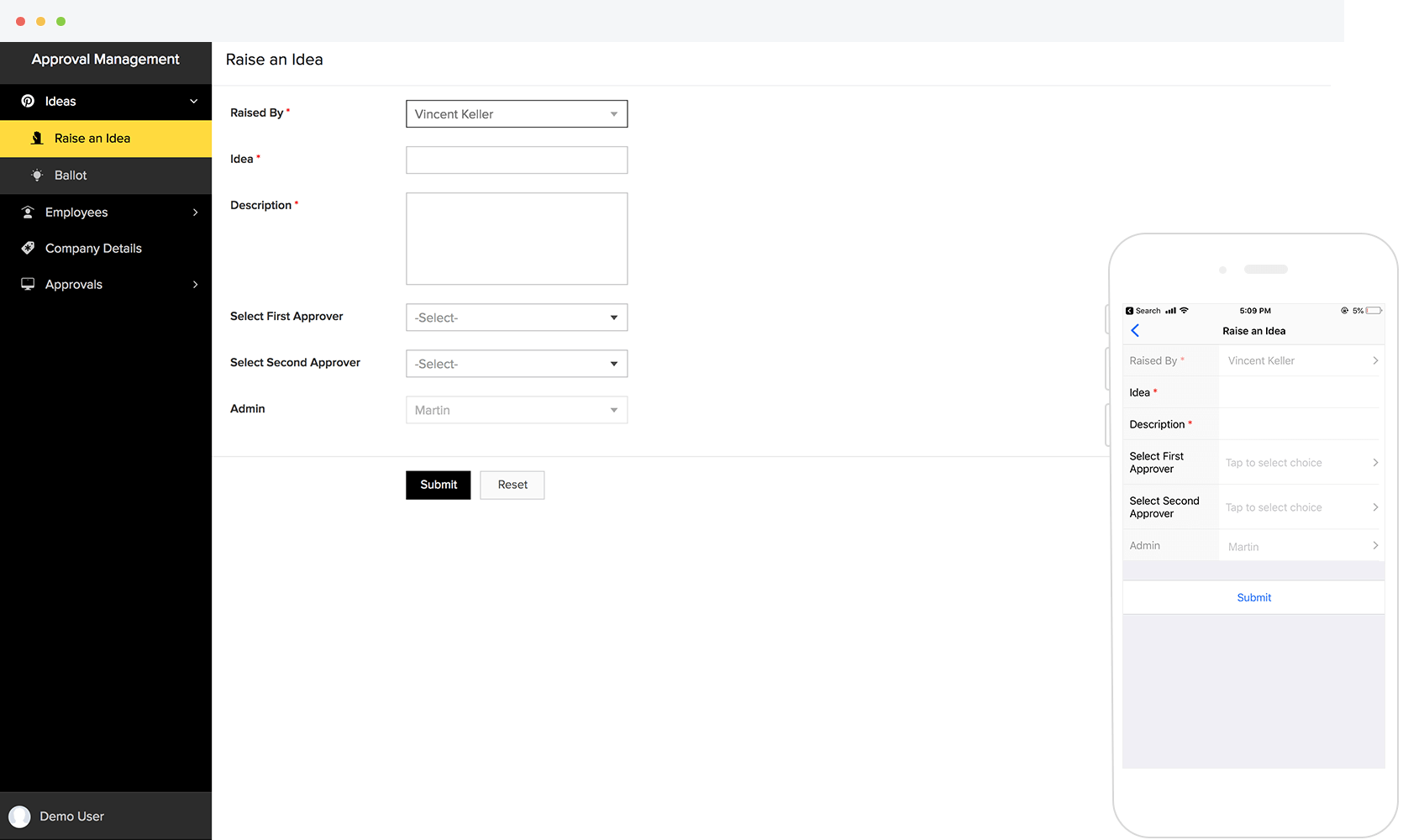The height and width of the screenshot is (840, 1403).
Task: Click the Approvals monitor icon
Action: coord(28,285)
